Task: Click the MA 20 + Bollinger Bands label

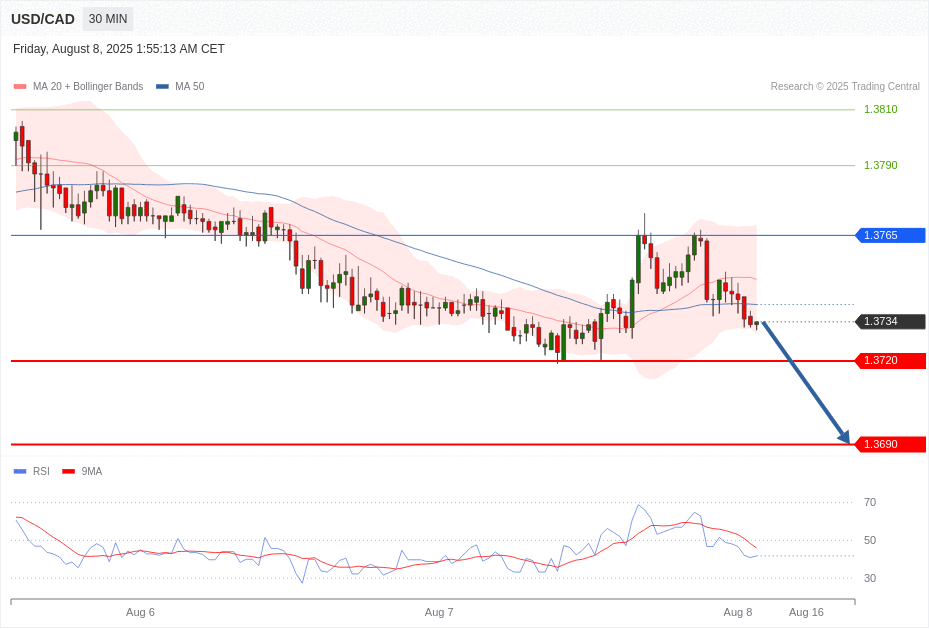Action: (88, 86)
